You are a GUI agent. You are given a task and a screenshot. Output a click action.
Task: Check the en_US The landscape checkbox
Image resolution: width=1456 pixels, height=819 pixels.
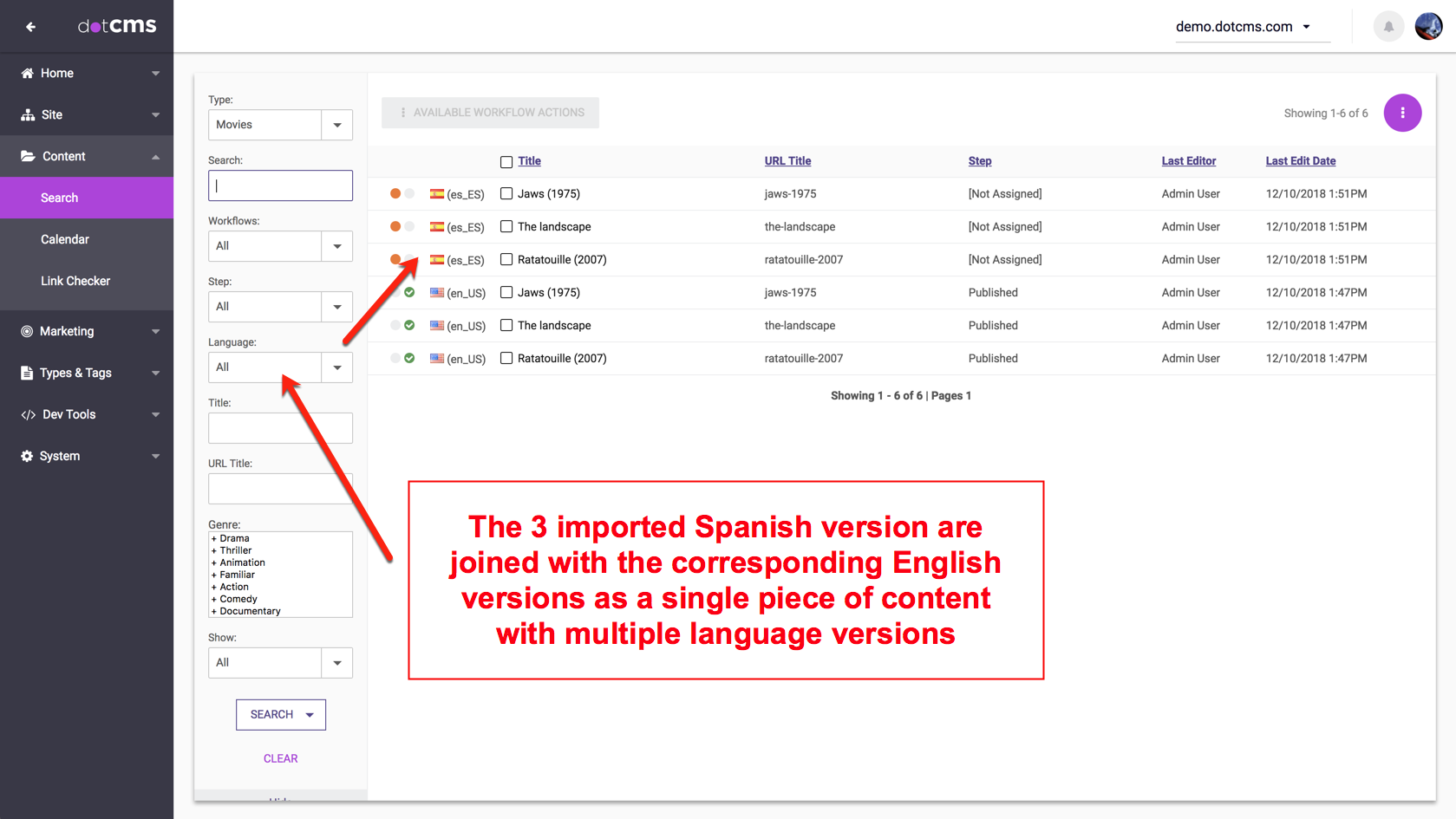[506, 326]
